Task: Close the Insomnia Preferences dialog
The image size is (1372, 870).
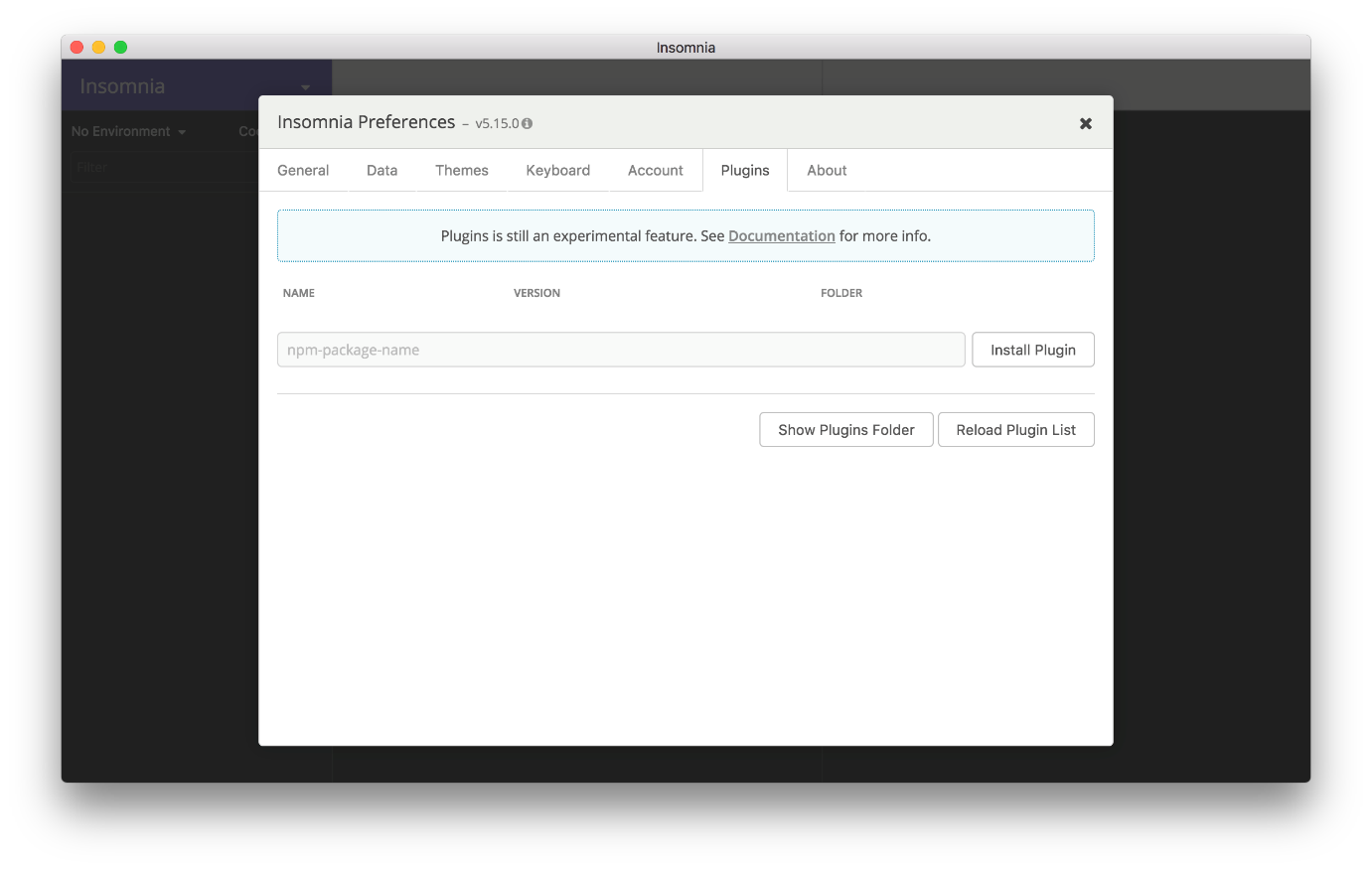Action: 1085,123
